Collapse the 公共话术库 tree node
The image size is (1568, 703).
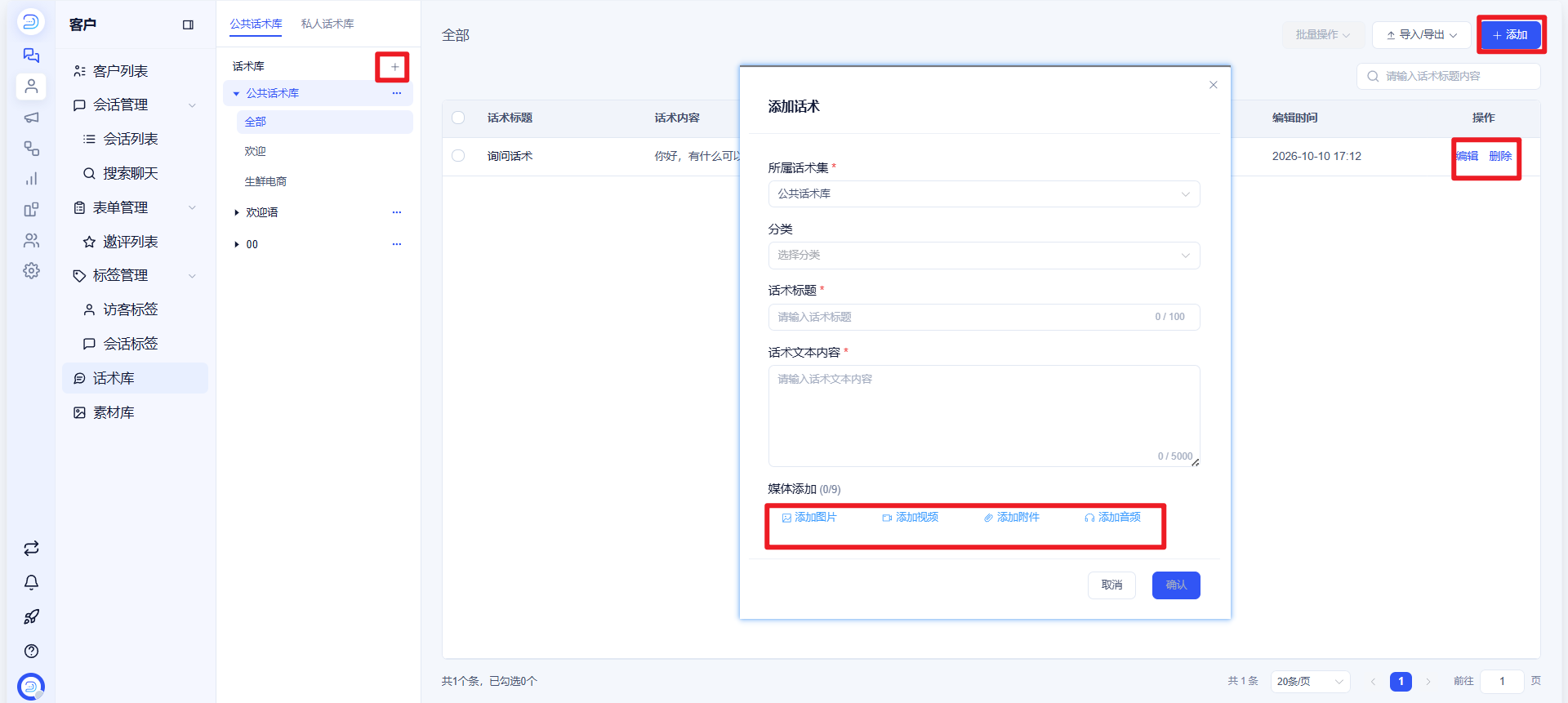click(237, 93)
